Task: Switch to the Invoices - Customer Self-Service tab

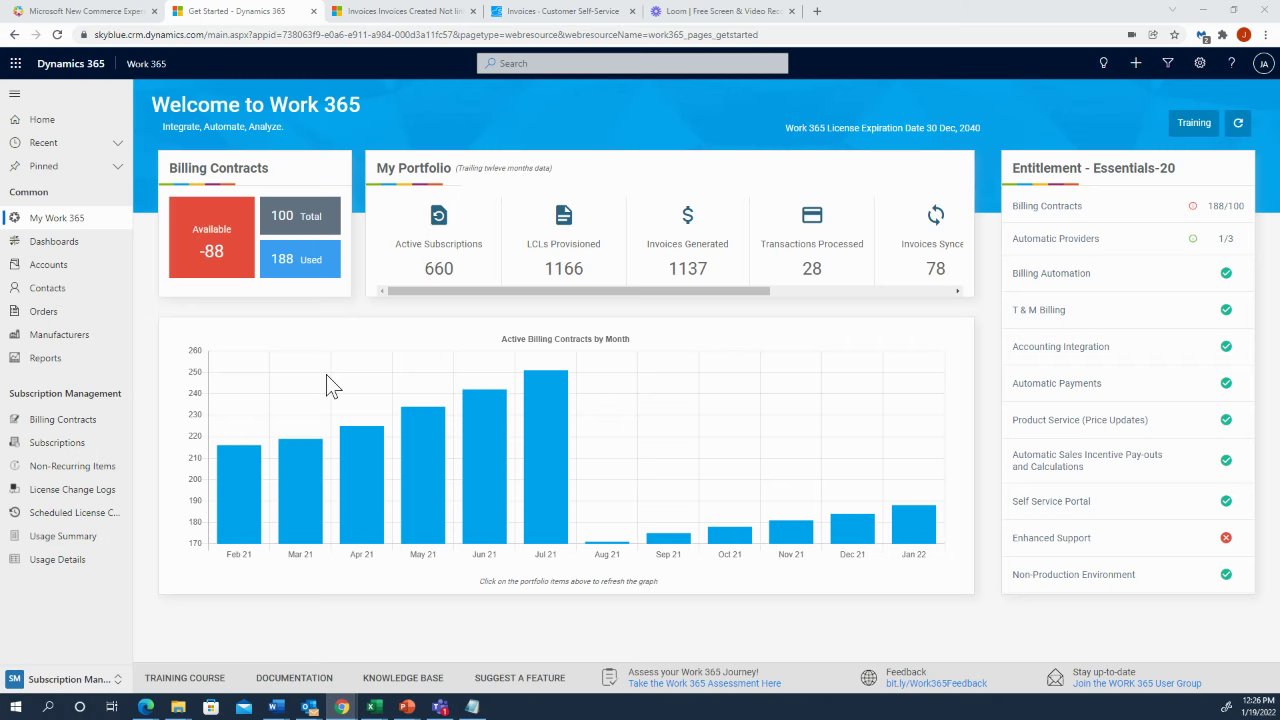Action: tap(562, 11)
